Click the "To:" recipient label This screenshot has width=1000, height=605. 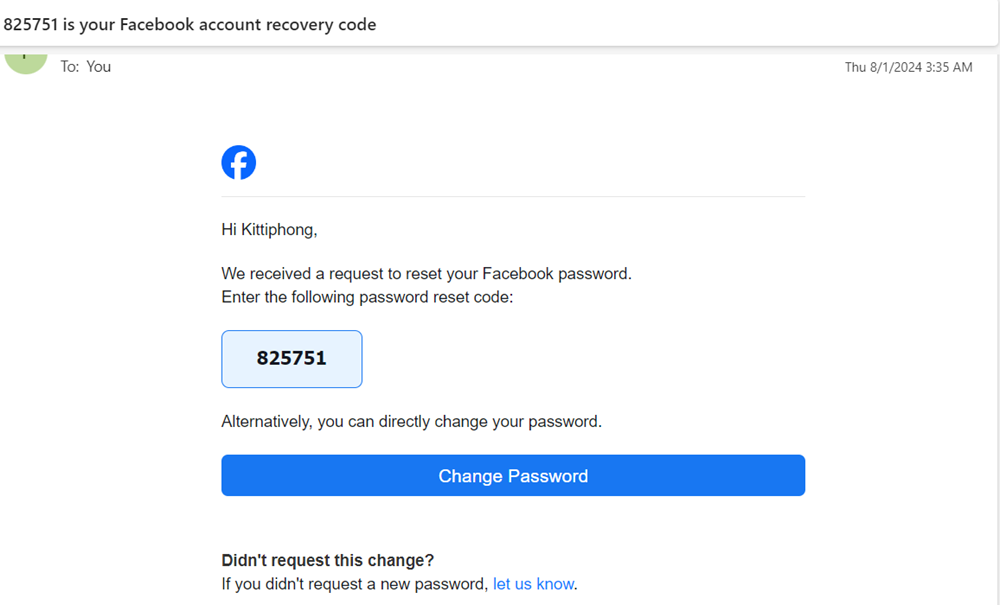coord(70,66)
